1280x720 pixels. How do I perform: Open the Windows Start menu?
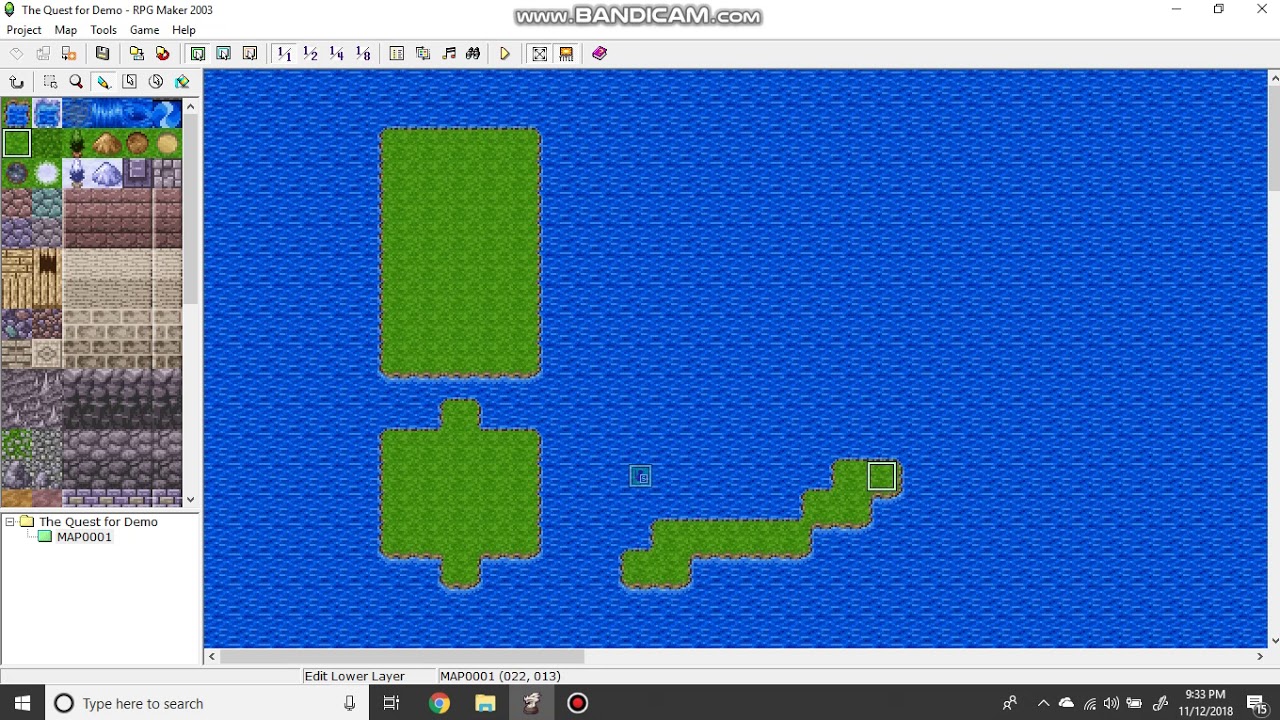(x=22, y=703)
